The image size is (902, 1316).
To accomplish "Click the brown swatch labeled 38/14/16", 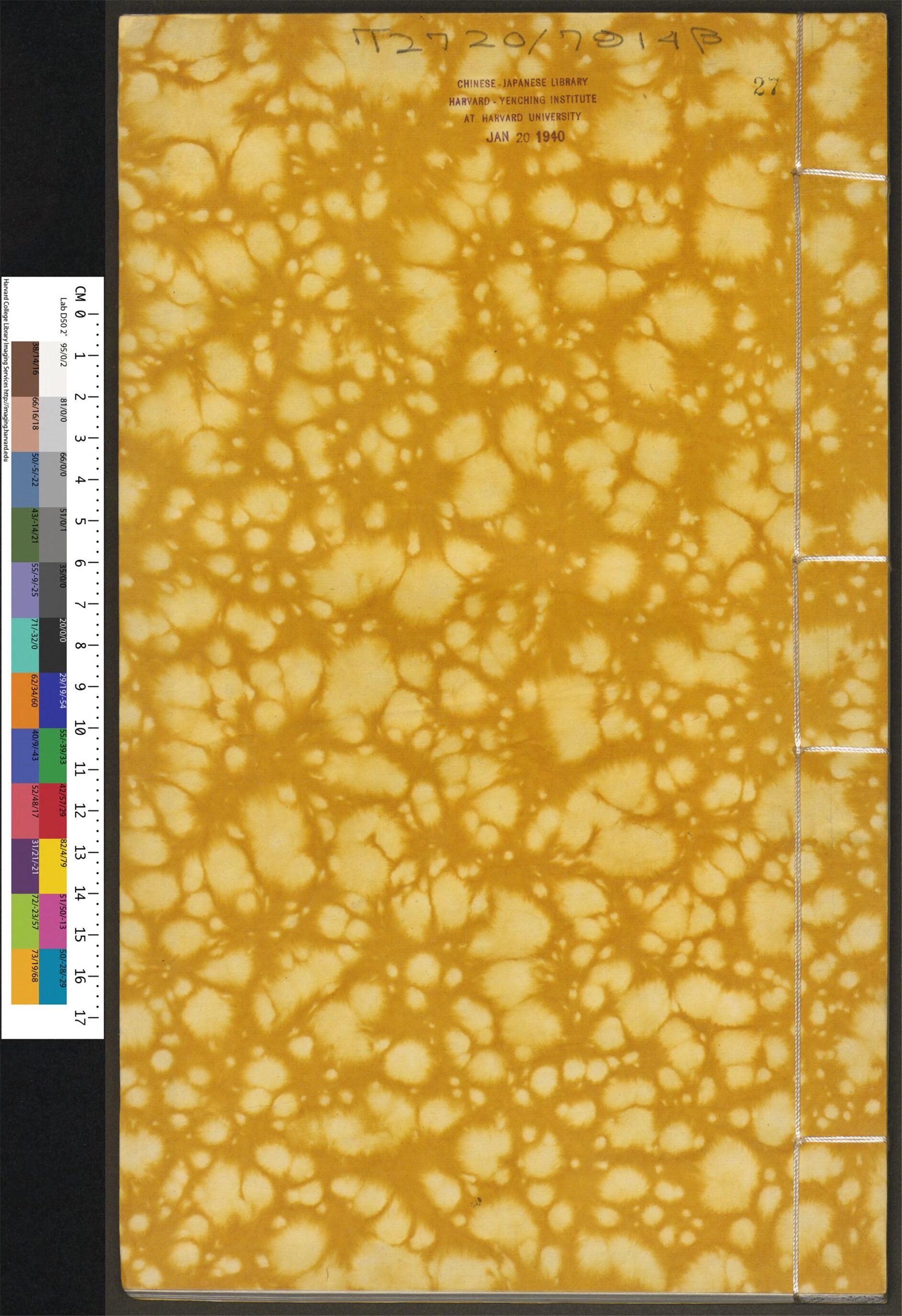I will coord(25,368).
